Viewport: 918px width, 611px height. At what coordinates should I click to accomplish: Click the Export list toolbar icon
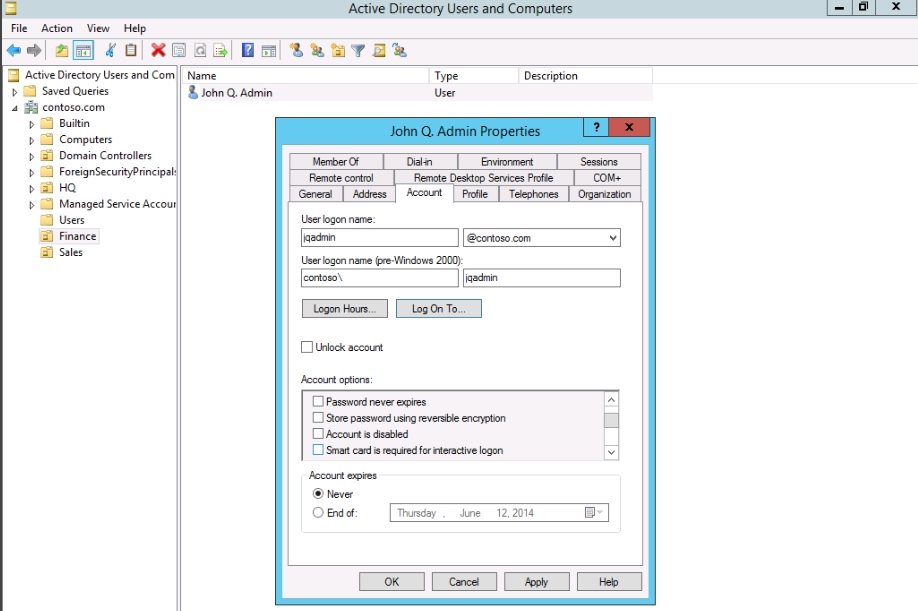(x=220, y=51)
